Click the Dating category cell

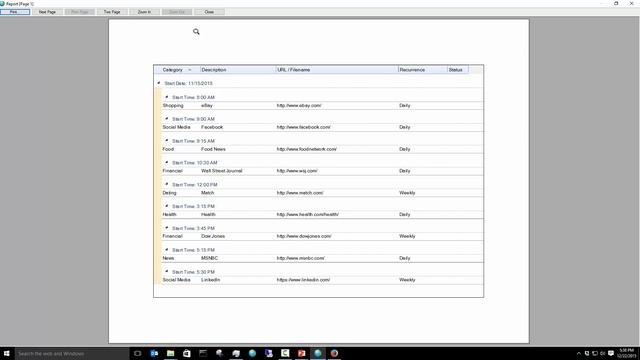(x=169, y=193)
